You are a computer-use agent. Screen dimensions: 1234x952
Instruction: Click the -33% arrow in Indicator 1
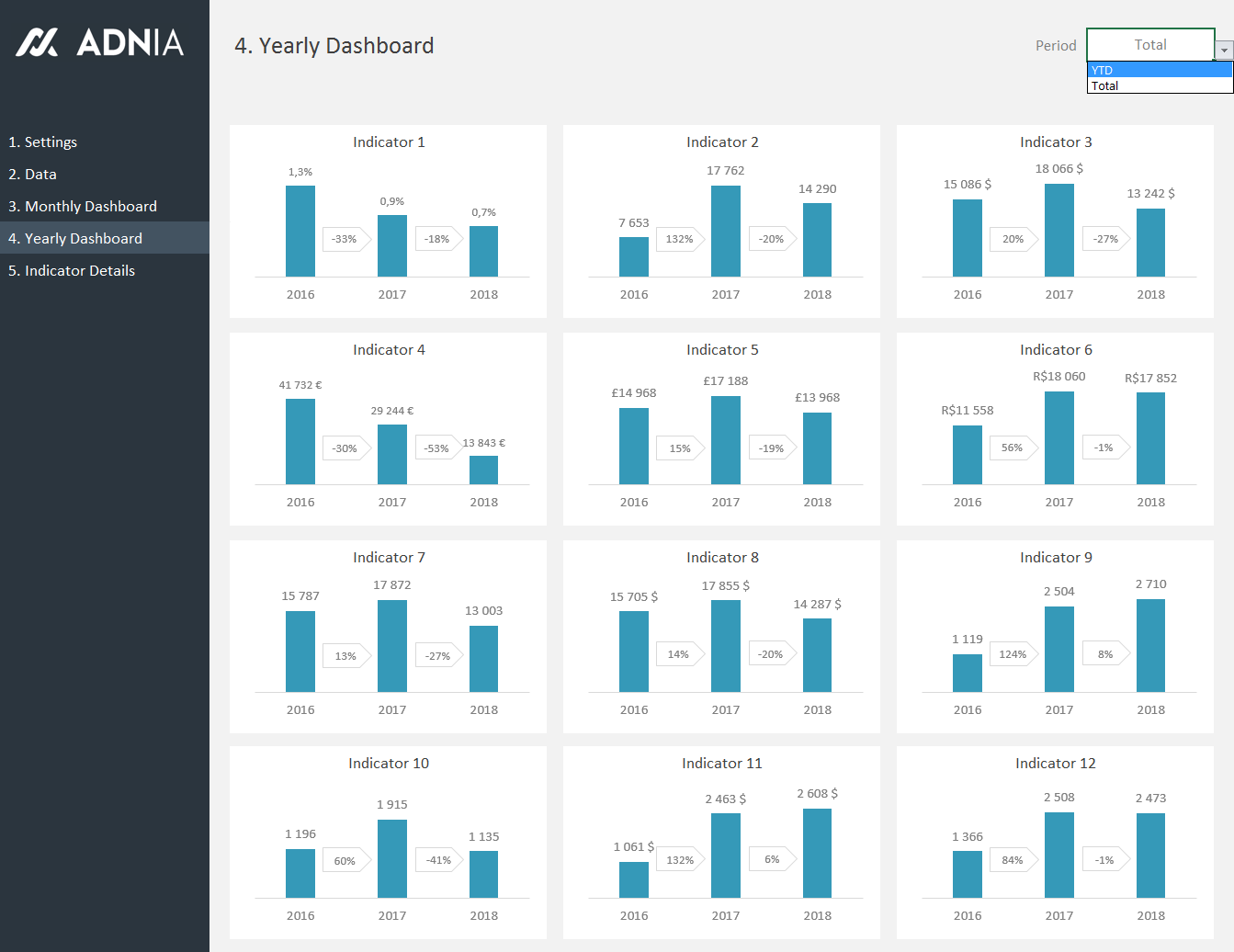pyautogui.click(x=345, y=239)
